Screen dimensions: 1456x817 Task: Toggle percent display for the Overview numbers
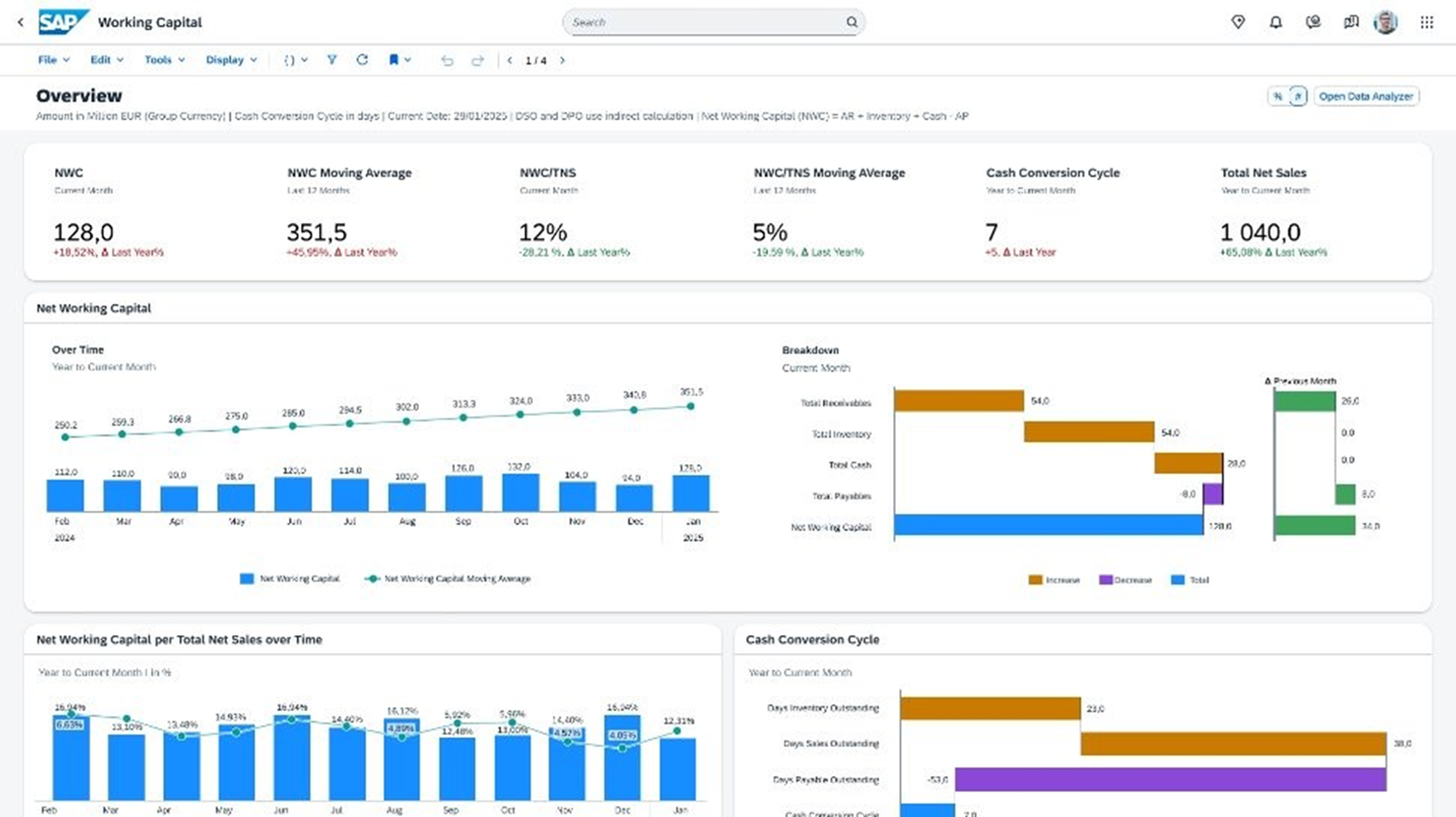[x=1277, y=96]
